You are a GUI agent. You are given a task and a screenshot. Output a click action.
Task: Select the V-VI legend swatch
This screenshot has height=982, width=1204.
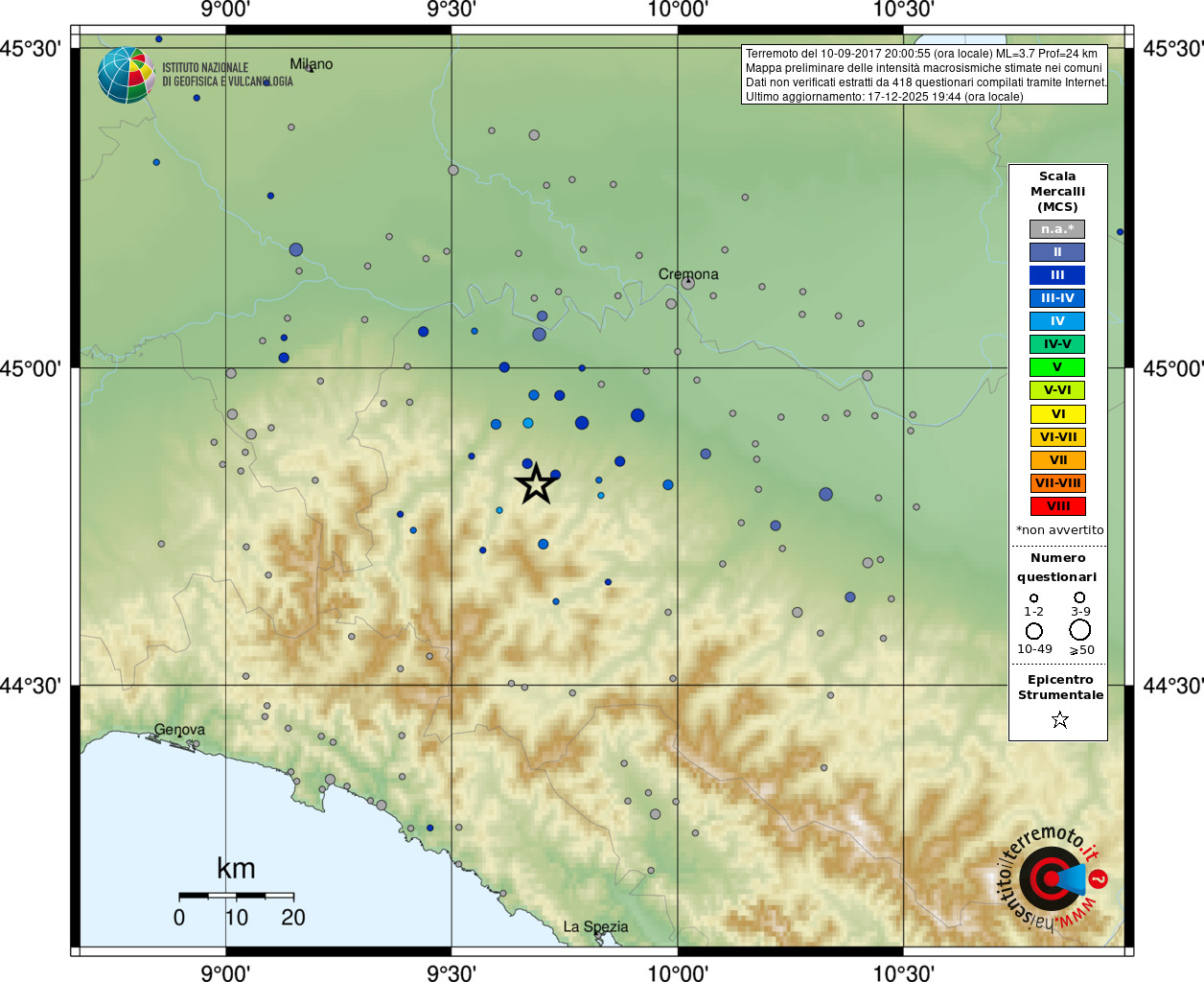[x=1057, y=390]
